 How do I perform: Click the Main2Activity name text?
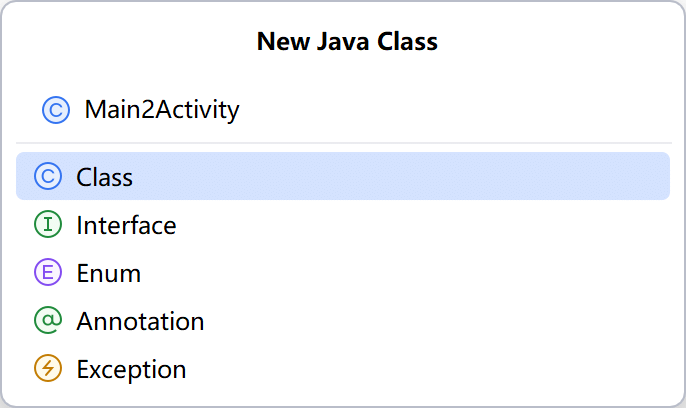coord(162,109)
